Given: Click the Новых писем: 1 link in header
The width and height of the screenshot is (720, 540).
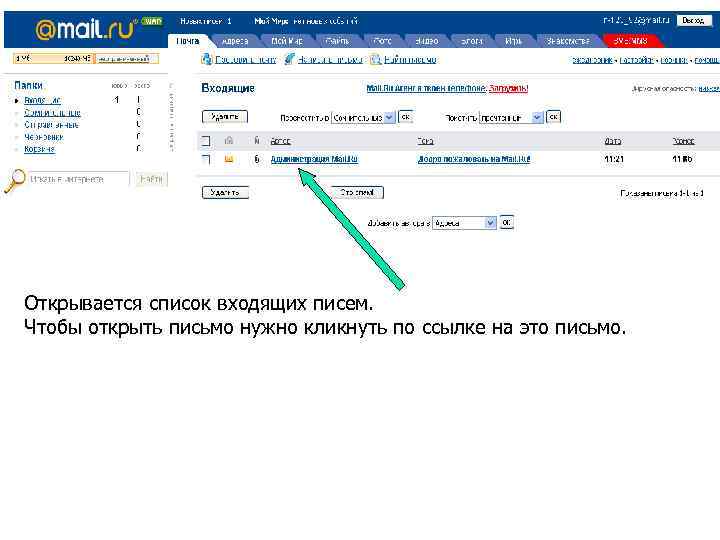Looking at the screenshot, I should point(206,21).
